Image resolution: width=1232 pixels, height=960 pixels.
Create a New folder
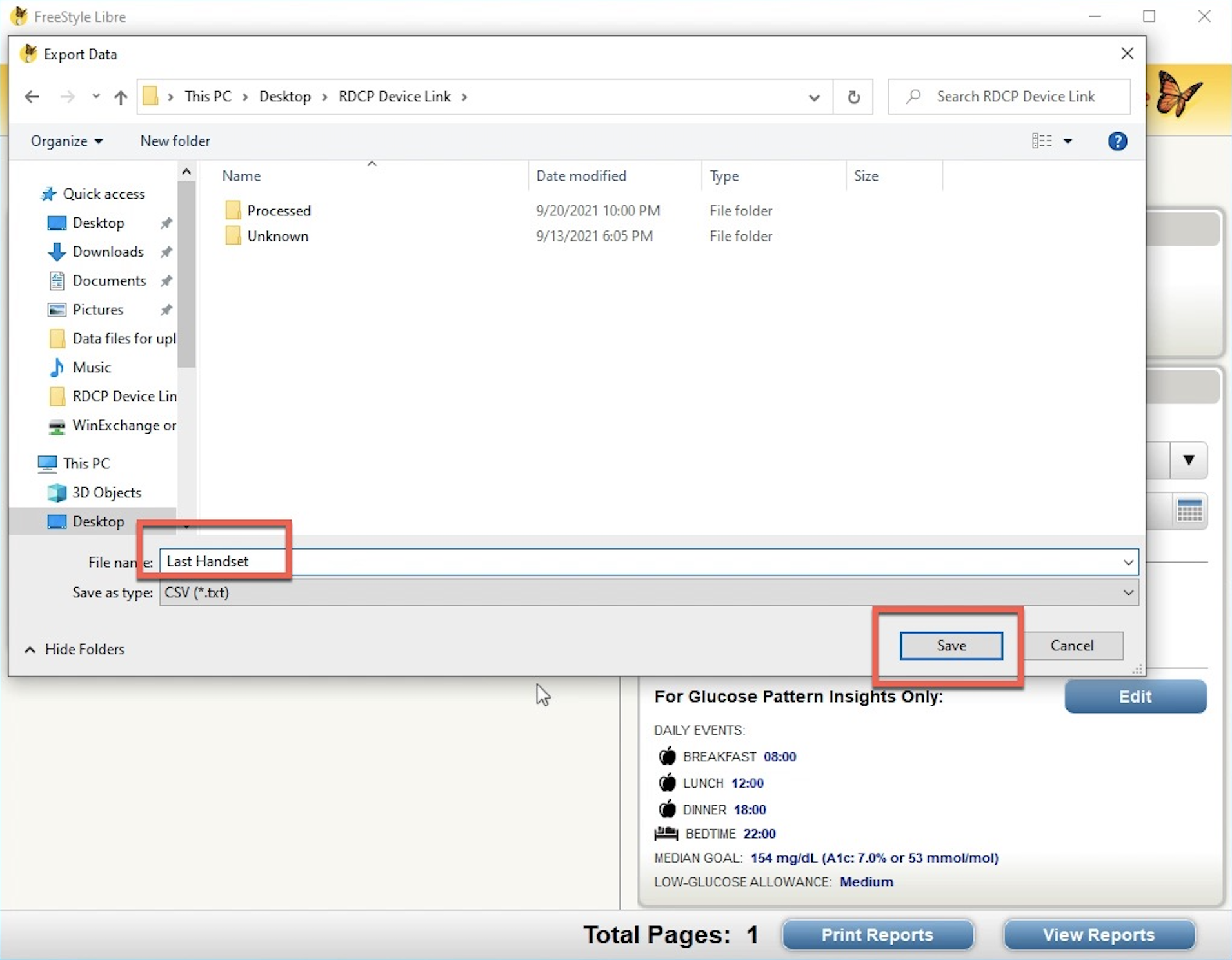(175, 141)
